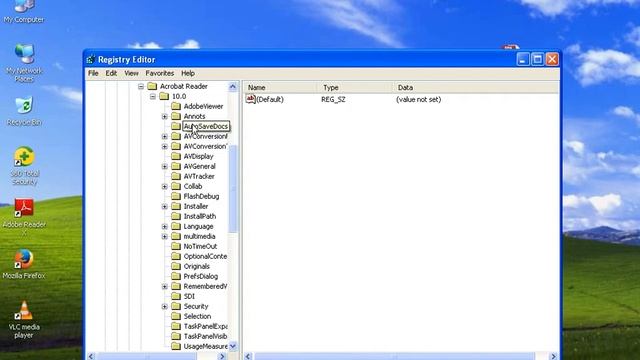This screenshot has width=640, height=360.
Task: Expand the Language key
Action: tap(164, 227)
